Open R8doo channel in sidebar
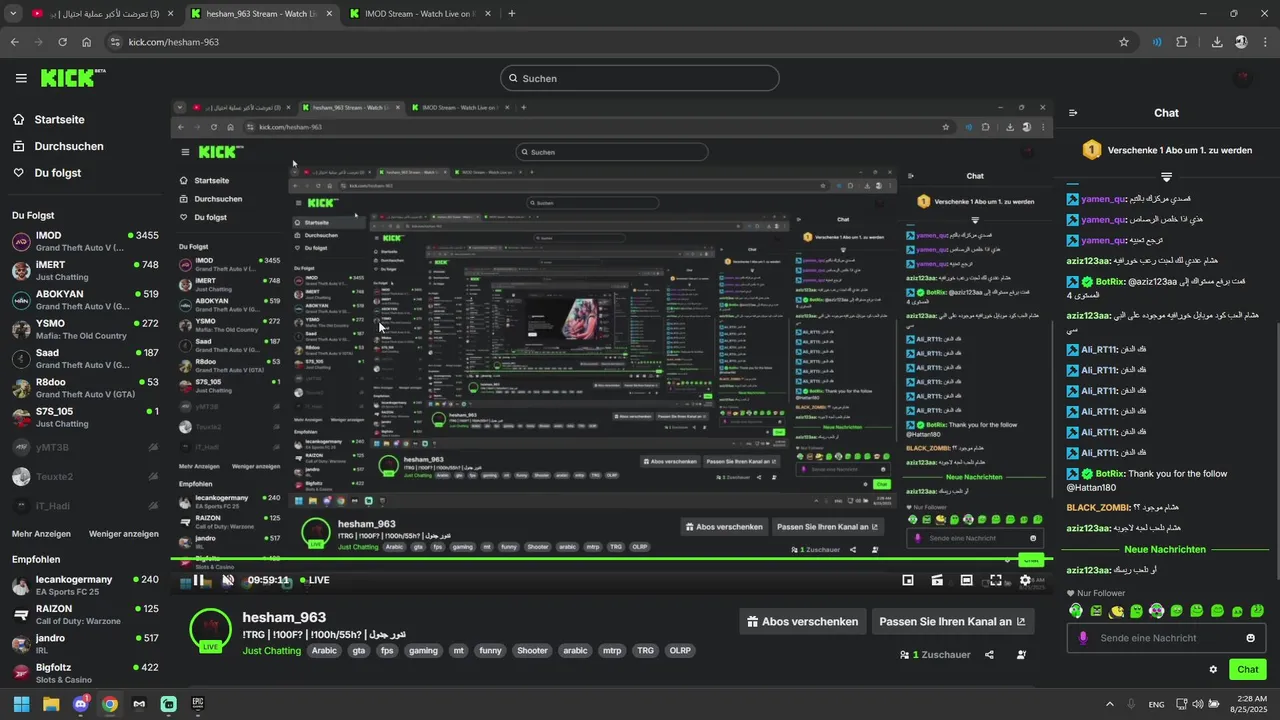This screenshot has height=720, width=1280. pyautogui.click(x=85, y=388)
